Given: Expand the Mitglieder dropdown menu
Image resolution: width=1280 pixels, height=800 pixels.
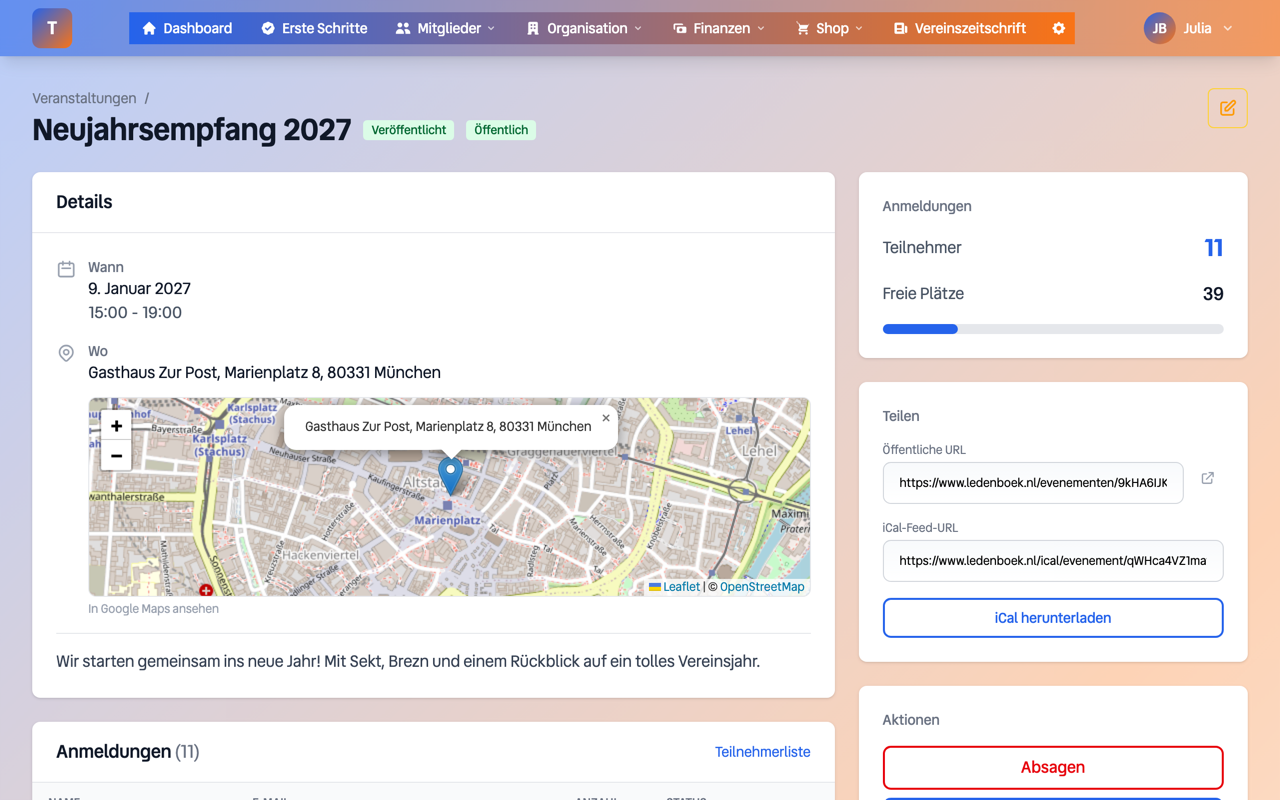Looking at the screenshot, I should [445, 28].
